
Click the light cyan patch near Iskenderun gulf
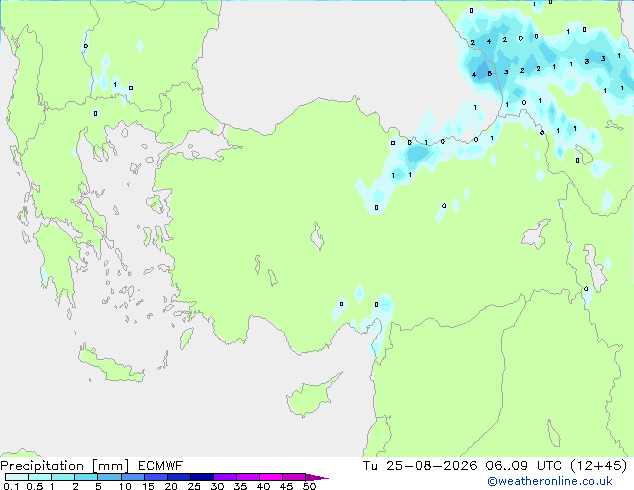point(384,303)
